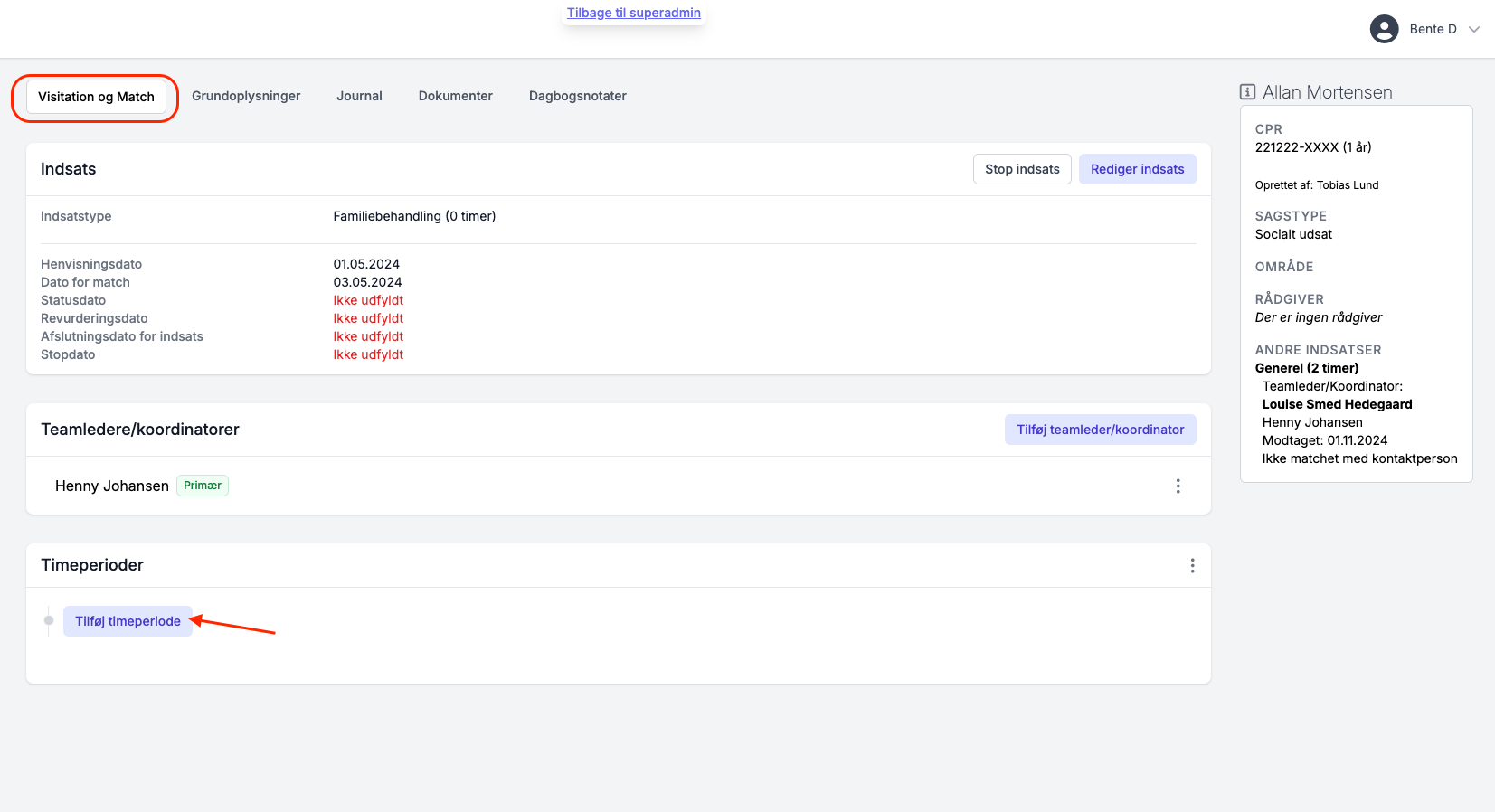The width and height of the screenshot is (1495, 812).
Task: Open the Timeperioder three-dot options menu
Action: point(1192,565)
